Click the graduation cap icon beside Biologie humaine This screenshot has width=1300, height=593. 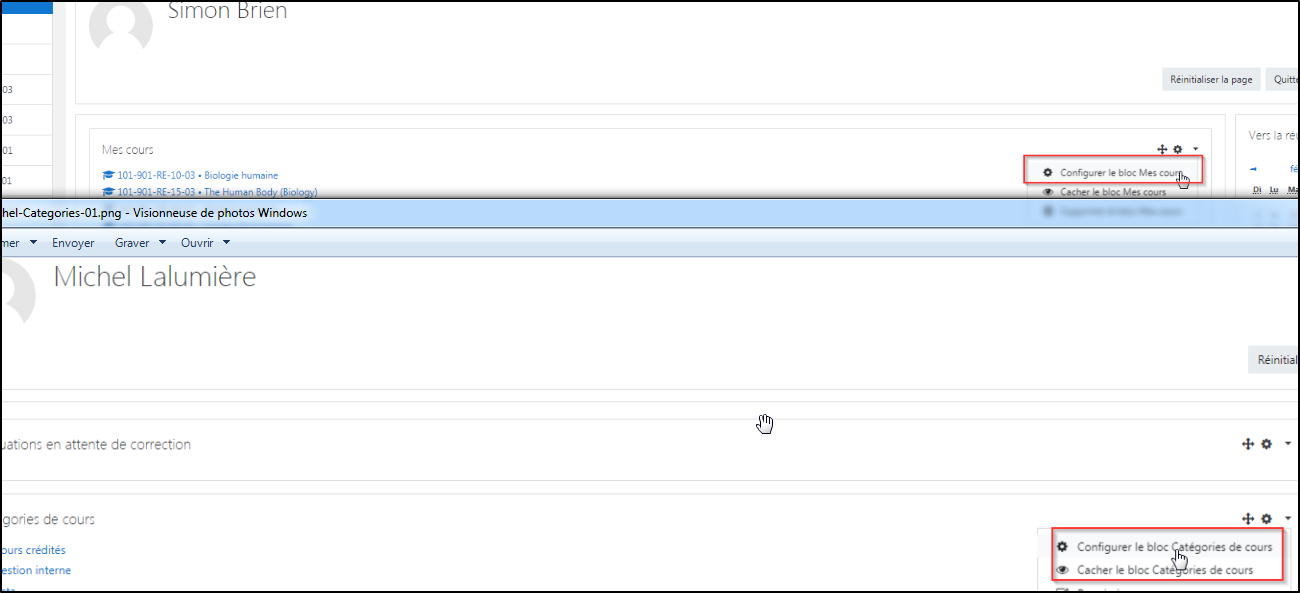108,176
